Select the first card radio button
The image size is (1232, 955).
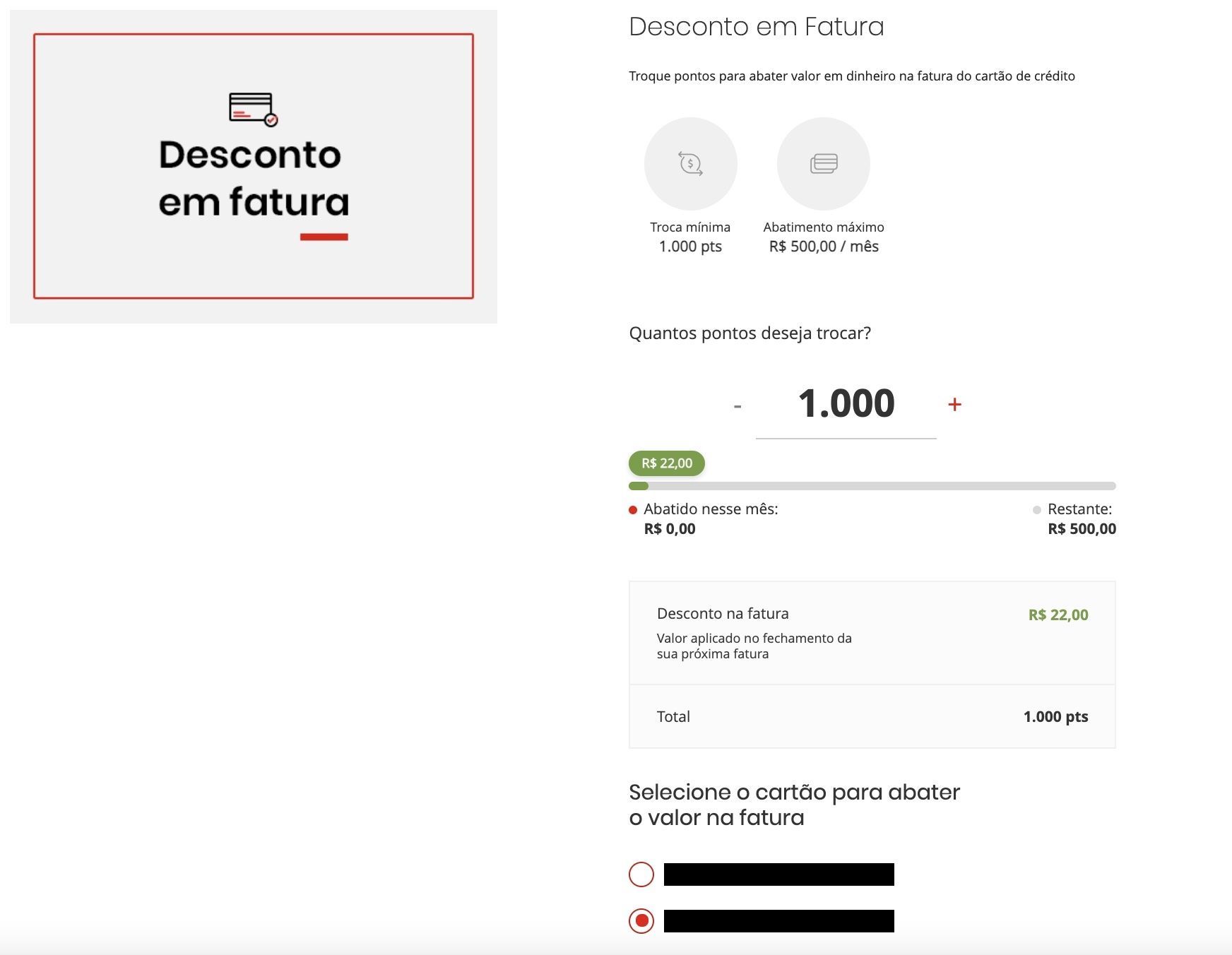coord(641,874)
